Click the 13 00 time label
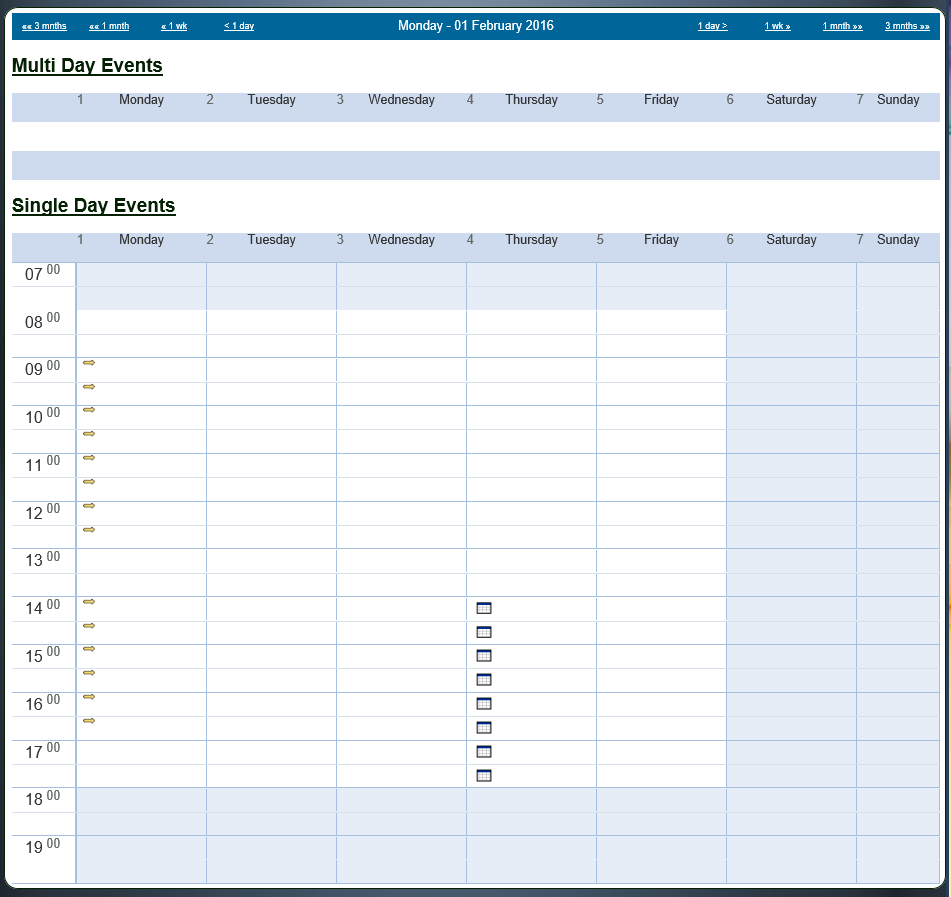Viewport: 951px width, 897px height. click(42, 559)
